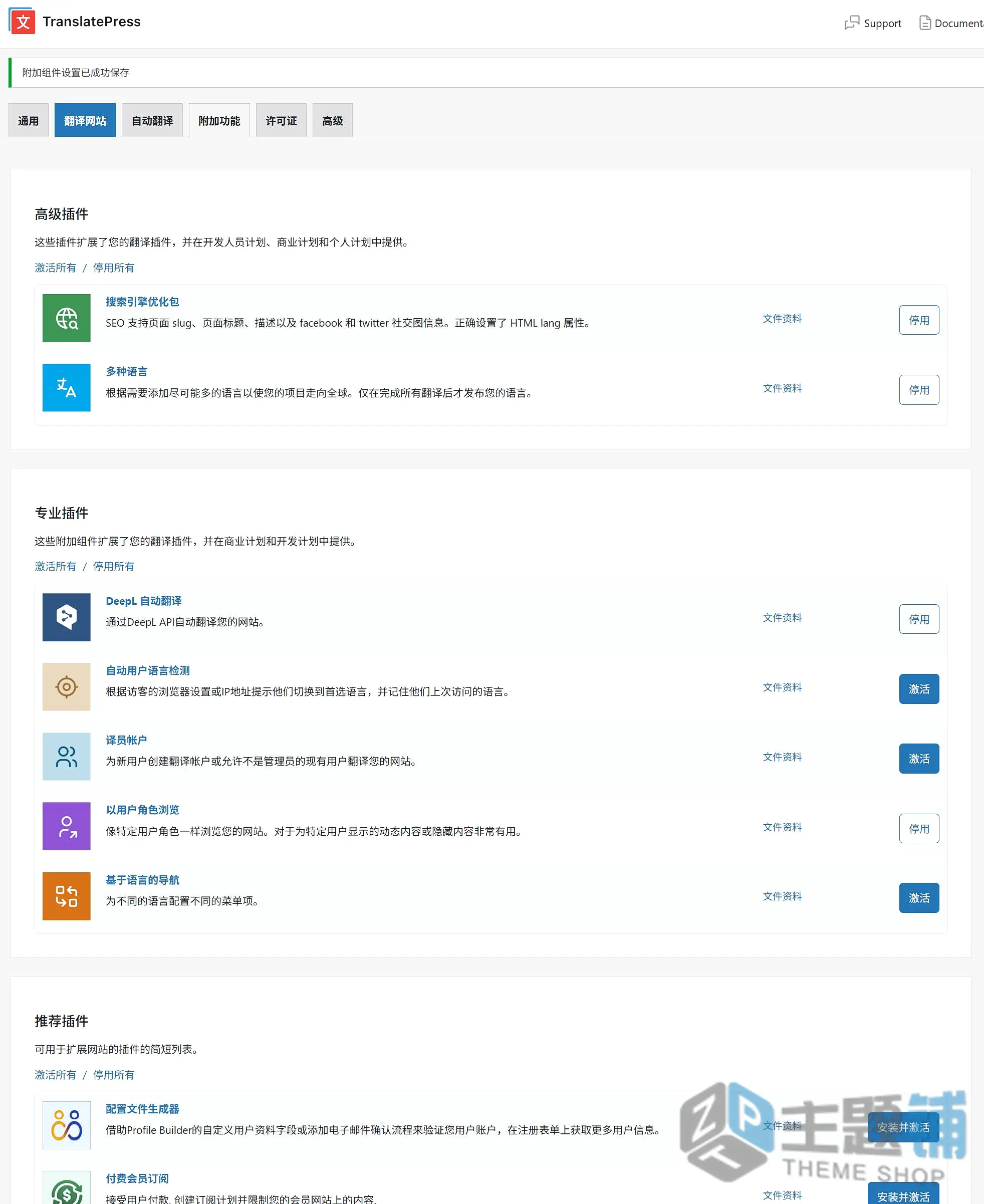Open 文件资料 for DeepL 自动翻译
984x1204 pixels.
point(782,618)
